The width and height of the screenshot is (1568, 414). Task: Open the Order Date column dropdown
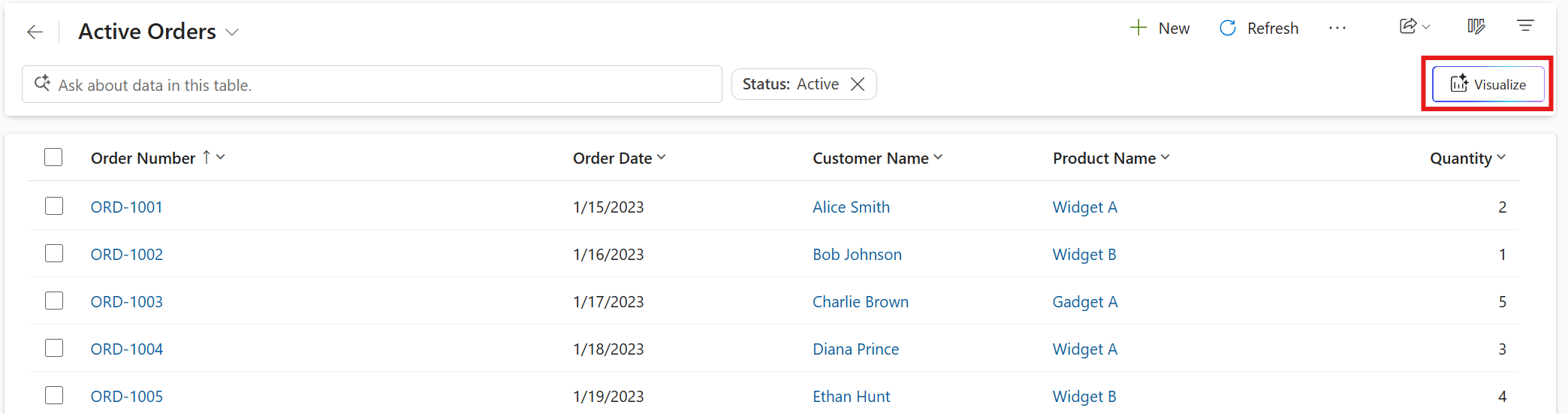(662, 157)
